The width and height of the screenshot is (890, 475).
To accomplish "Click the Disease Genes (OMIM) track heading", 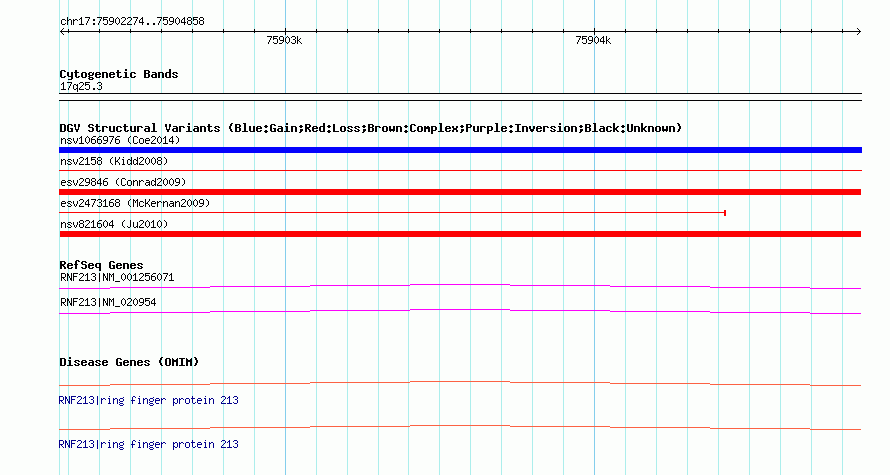I will click(x=129, y=362).
